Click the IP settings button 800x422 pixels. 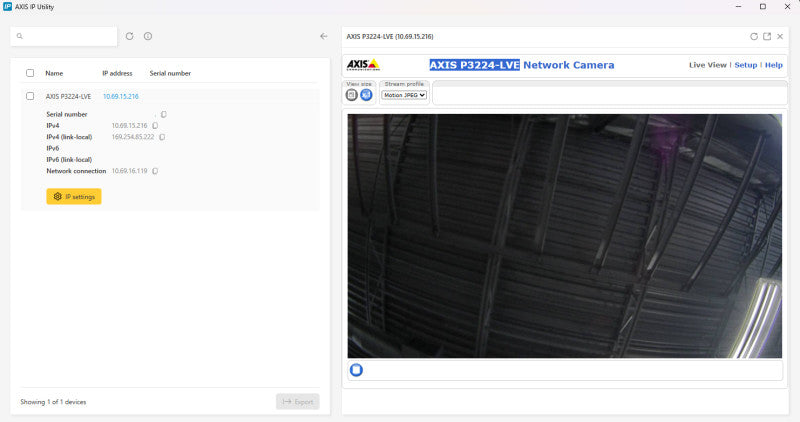(x=74, y=196)
